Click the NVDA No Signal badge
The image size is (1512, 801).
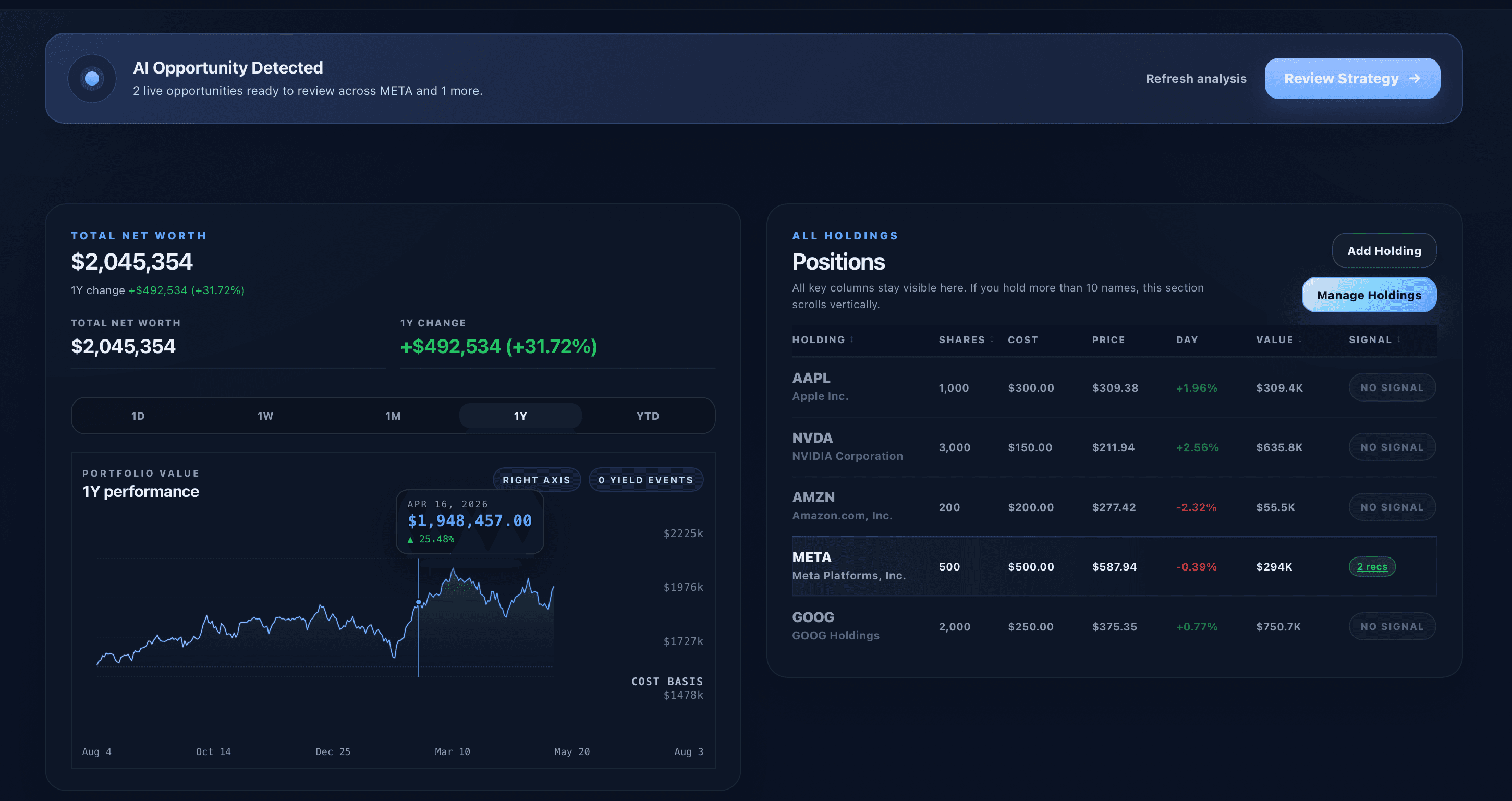pos(1392,447)
